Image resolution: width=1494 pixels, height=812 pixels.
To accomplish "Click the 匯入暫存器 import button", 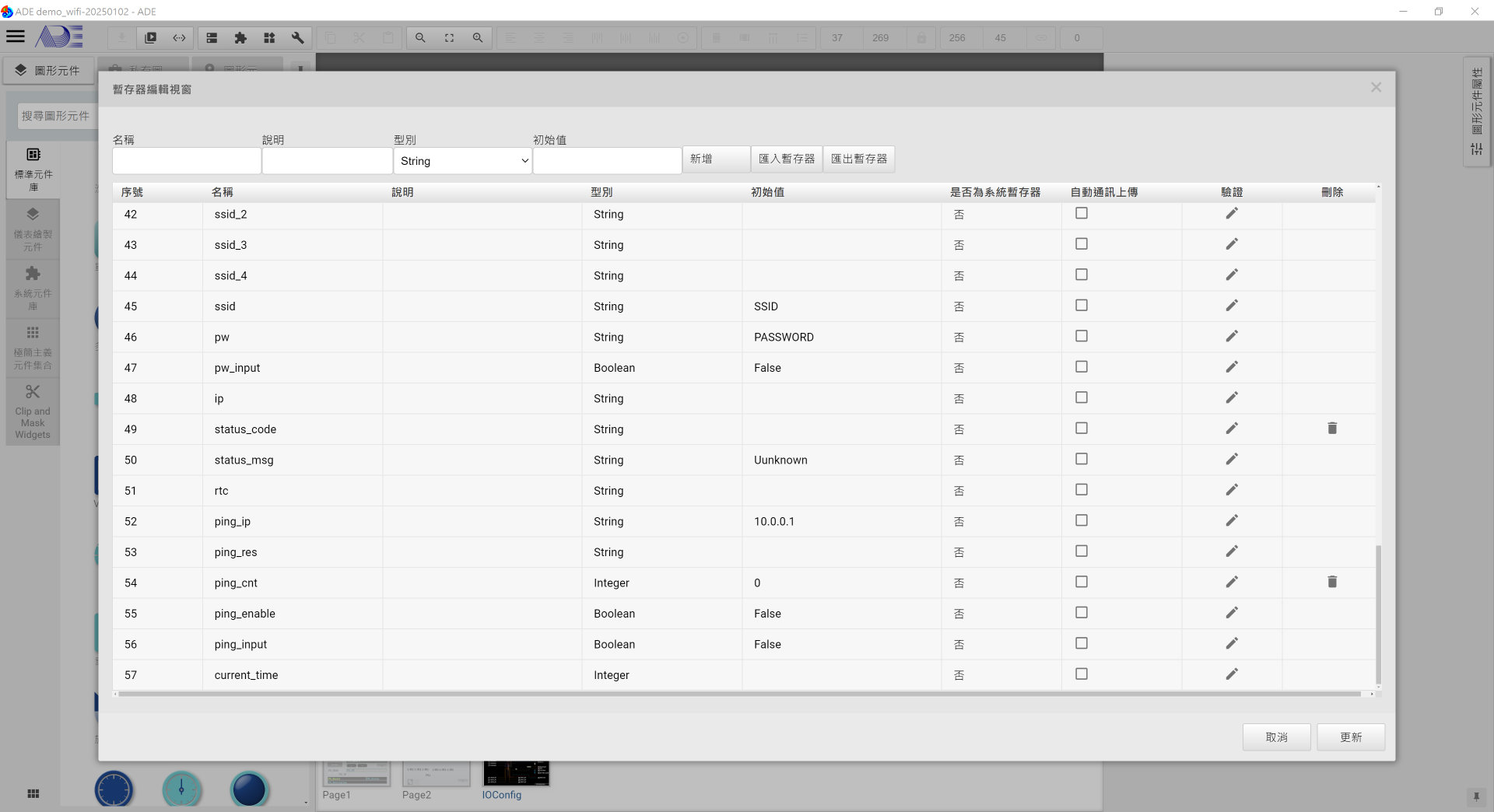I will pos(786,159).
